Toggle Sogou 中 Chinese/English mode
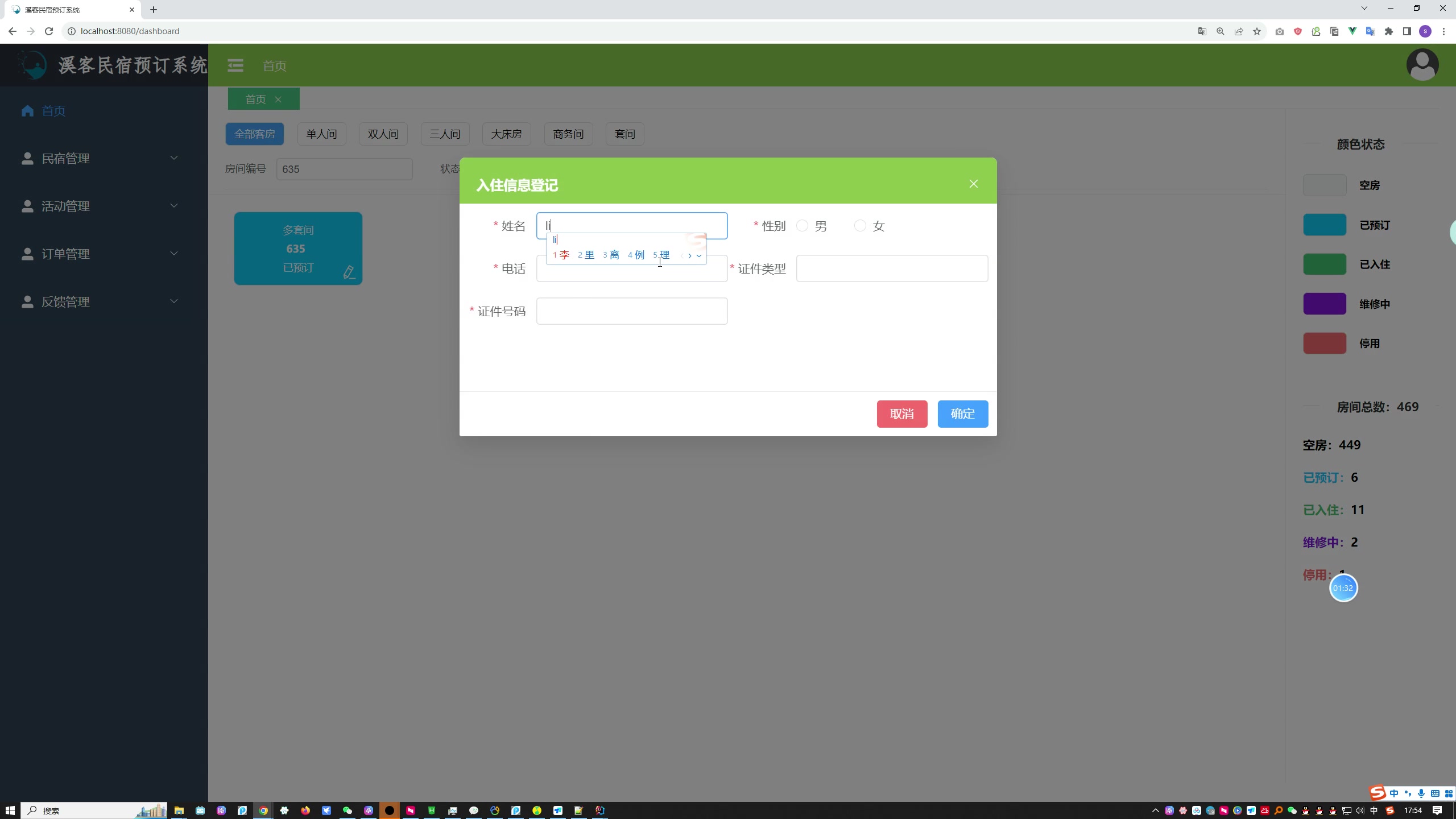The height and width of the screenshot is (819, 1456). click(1393, 793)
